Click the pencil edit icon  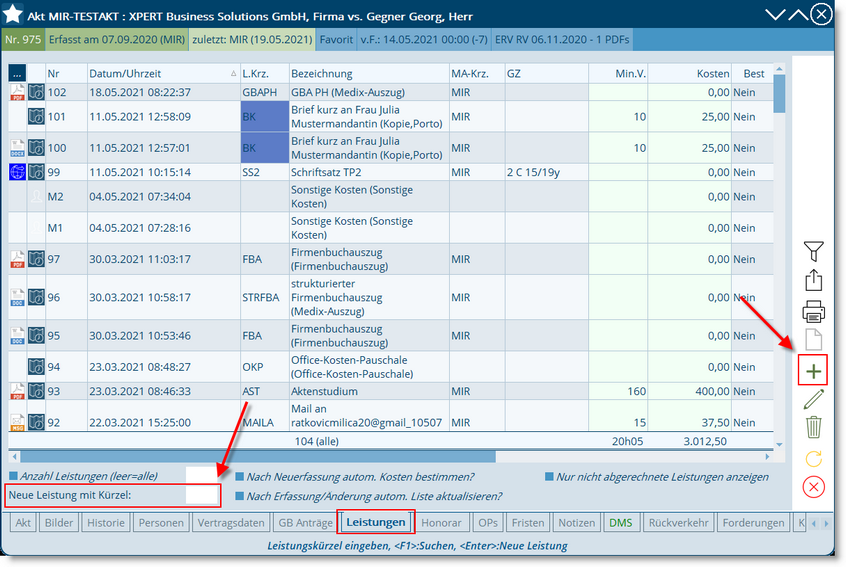coord(813,399)
